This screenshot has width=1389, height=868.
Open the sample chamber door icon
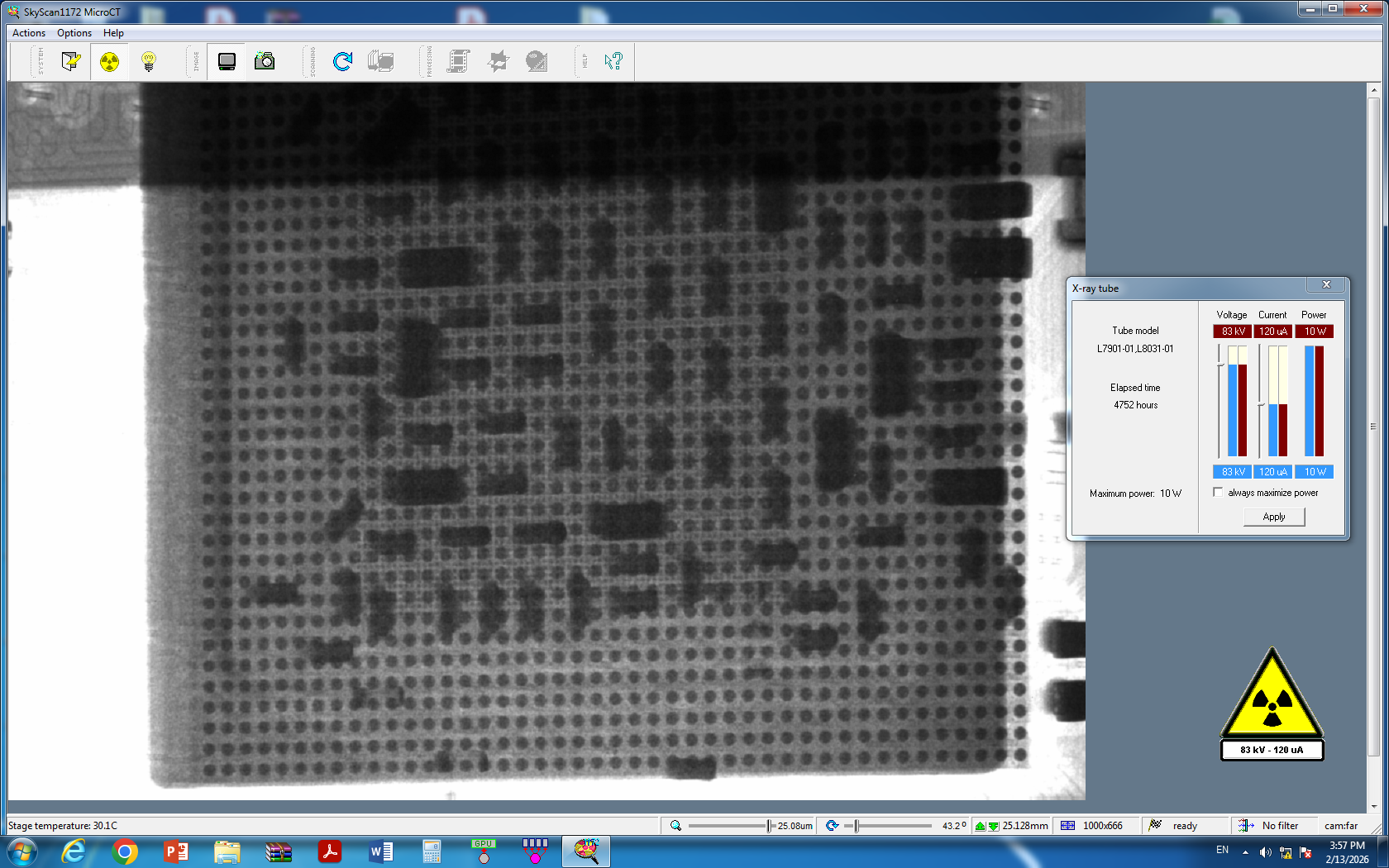click(x=70, y=61)
